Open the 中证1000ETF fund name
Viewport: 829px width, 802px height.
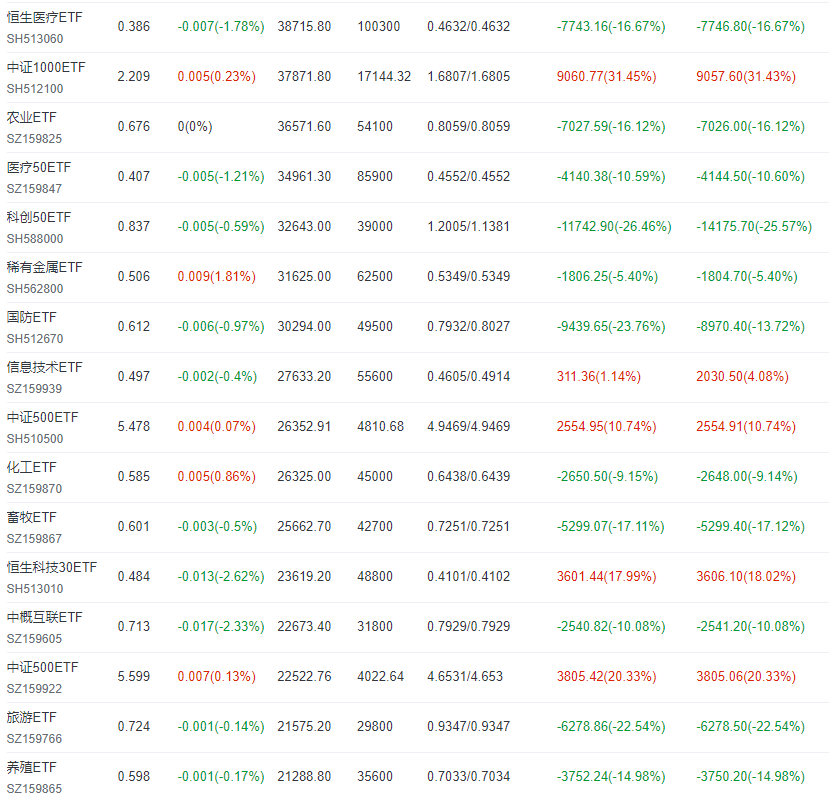click(46, 67)
